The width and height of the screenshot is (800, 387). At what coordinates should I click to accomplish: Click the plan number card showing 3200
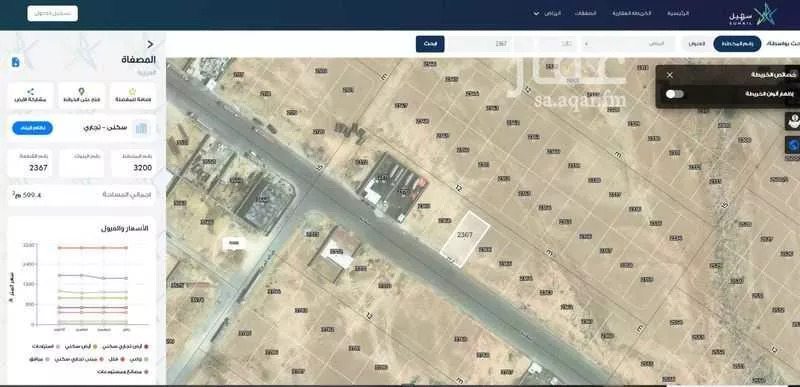(x=133, y=163)
